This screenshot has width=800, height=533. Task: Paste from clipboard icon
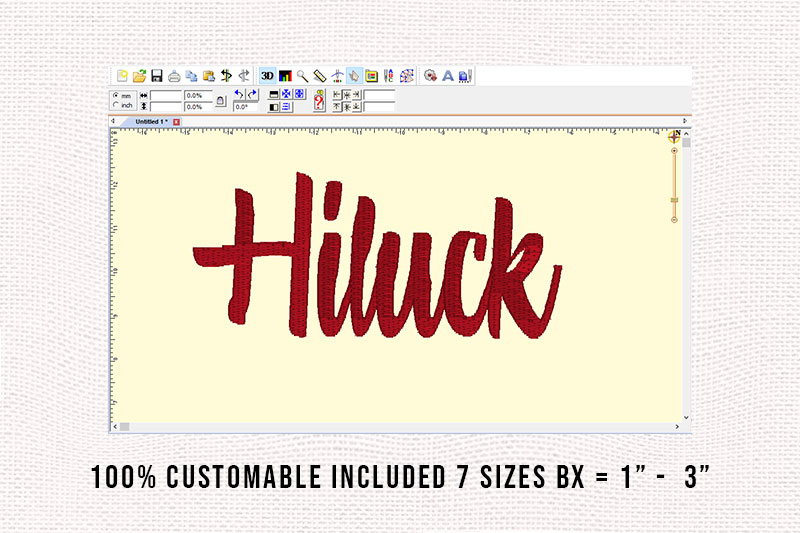click(209, 76)
